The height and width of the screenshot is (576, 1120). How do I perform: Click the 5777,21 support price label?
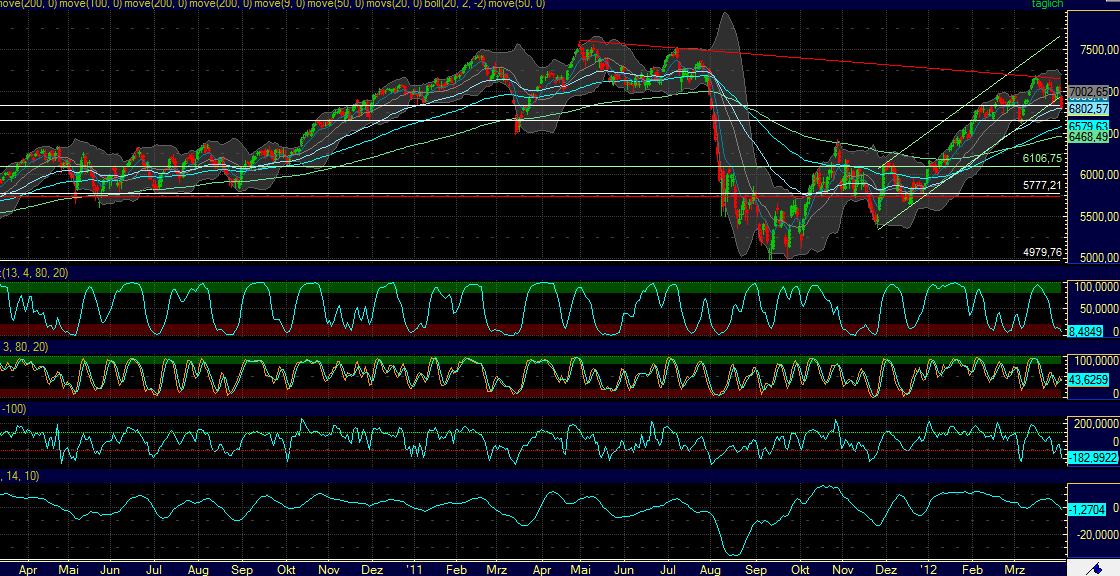point(1040,186)
